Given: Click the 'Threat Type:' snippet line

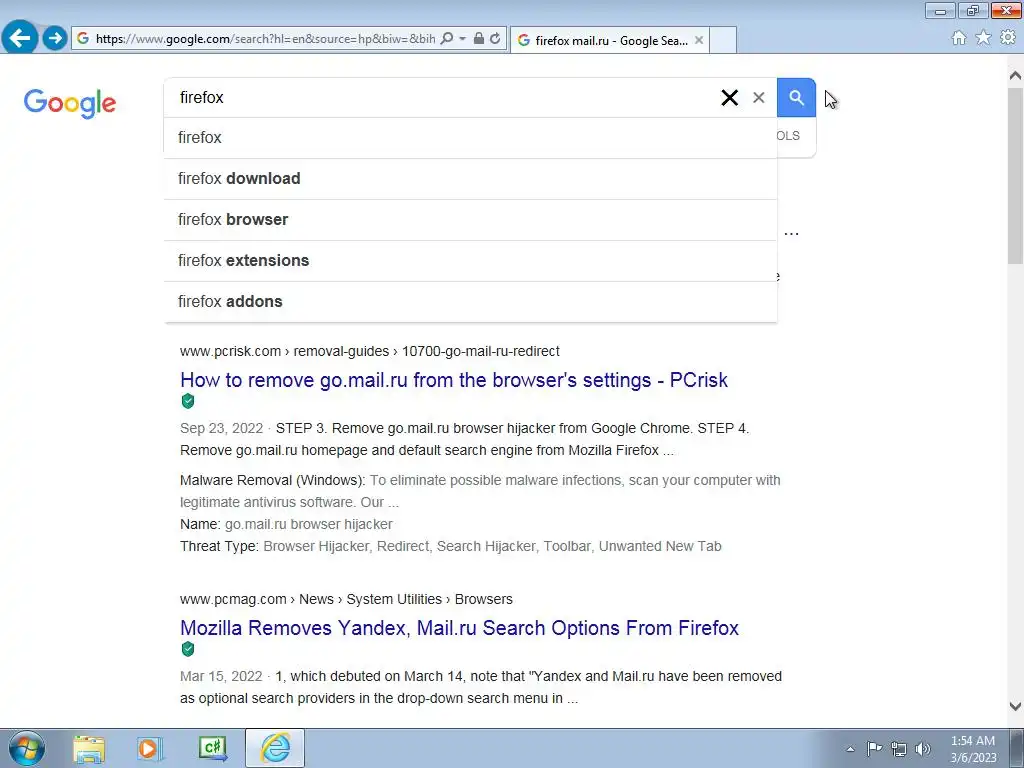Looking at the screenshot, I should (451, 547).
